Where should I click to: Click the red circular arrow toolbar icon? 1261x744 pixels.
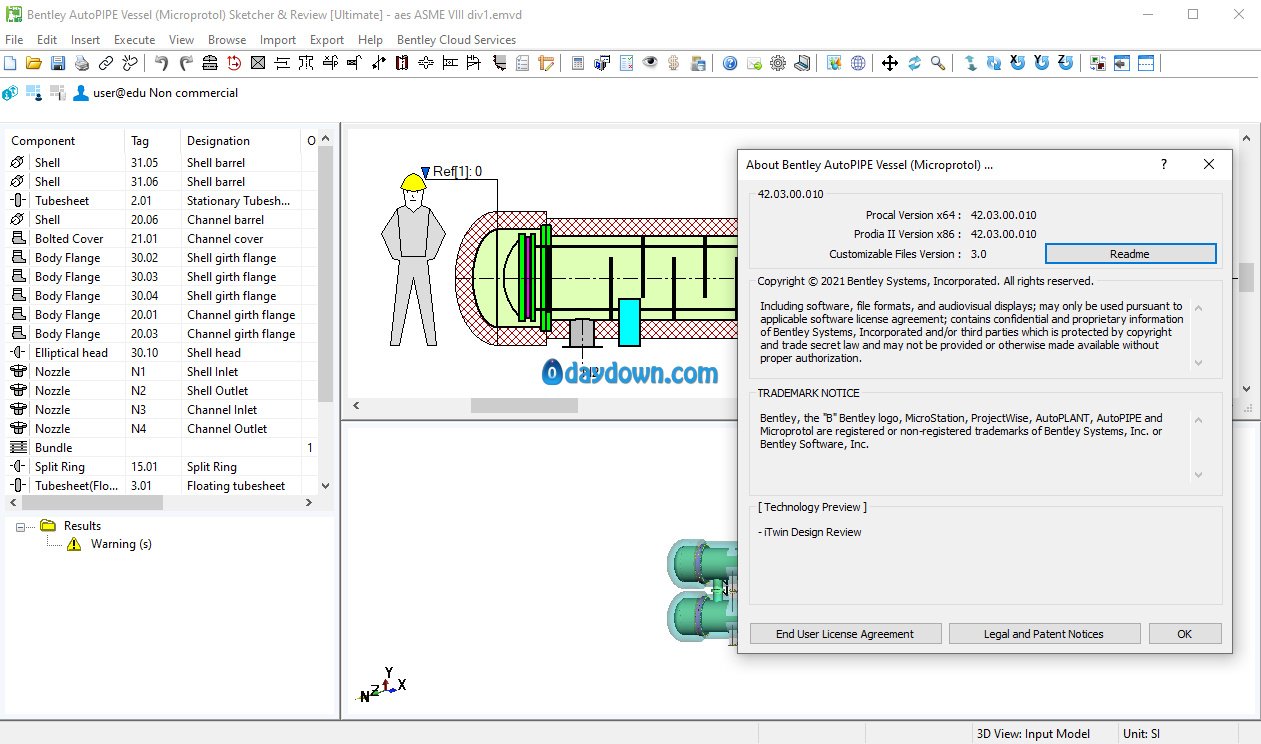(234, 63)
